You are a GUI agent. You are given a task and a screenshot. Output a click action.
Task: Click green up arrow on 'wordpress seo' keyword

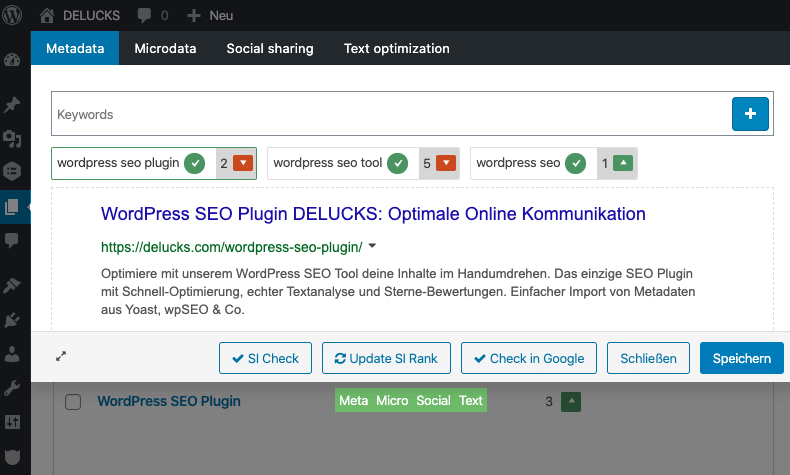click(x=622, y=163)
